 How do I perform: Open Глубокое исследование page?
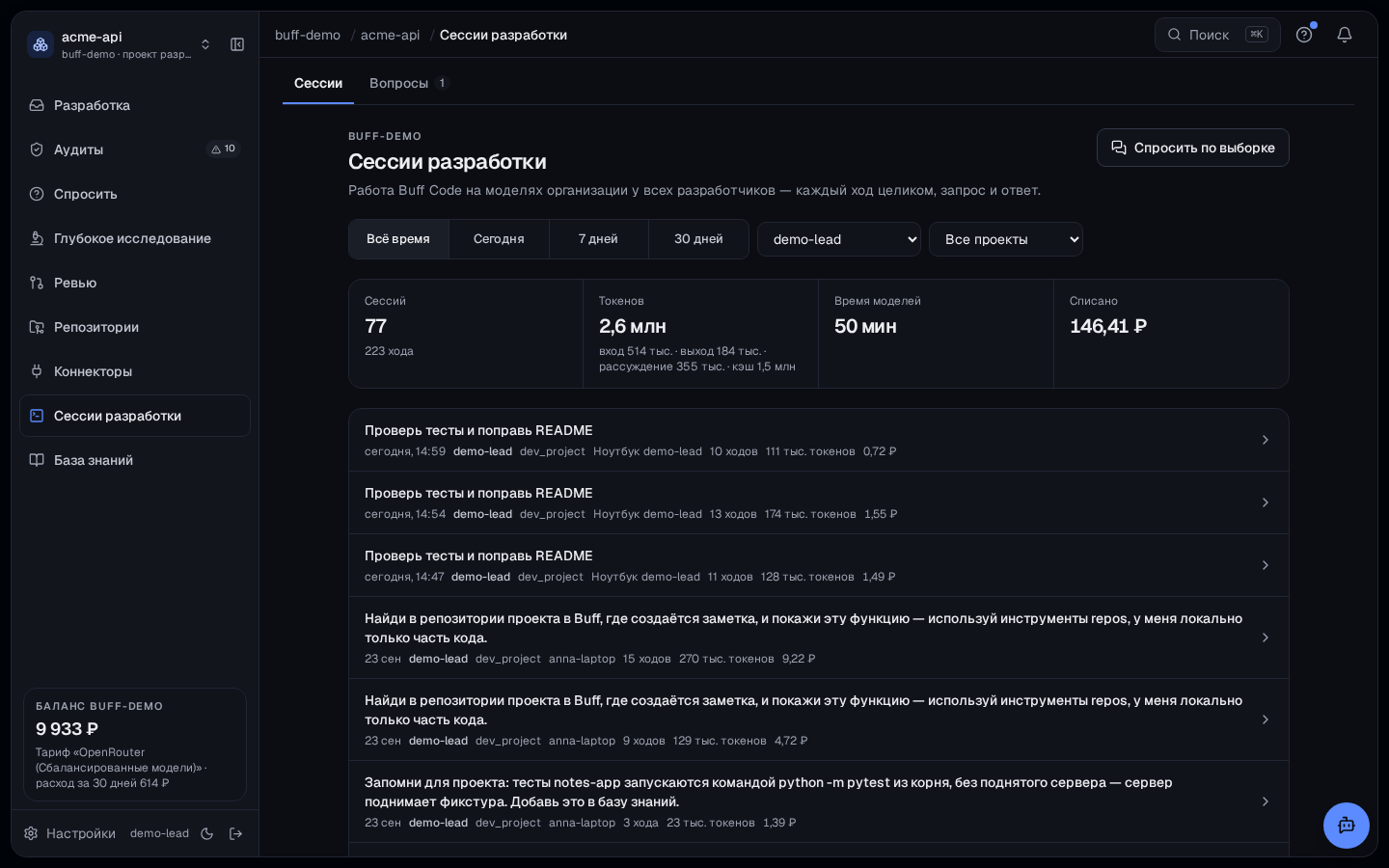[x=135, y=238]
